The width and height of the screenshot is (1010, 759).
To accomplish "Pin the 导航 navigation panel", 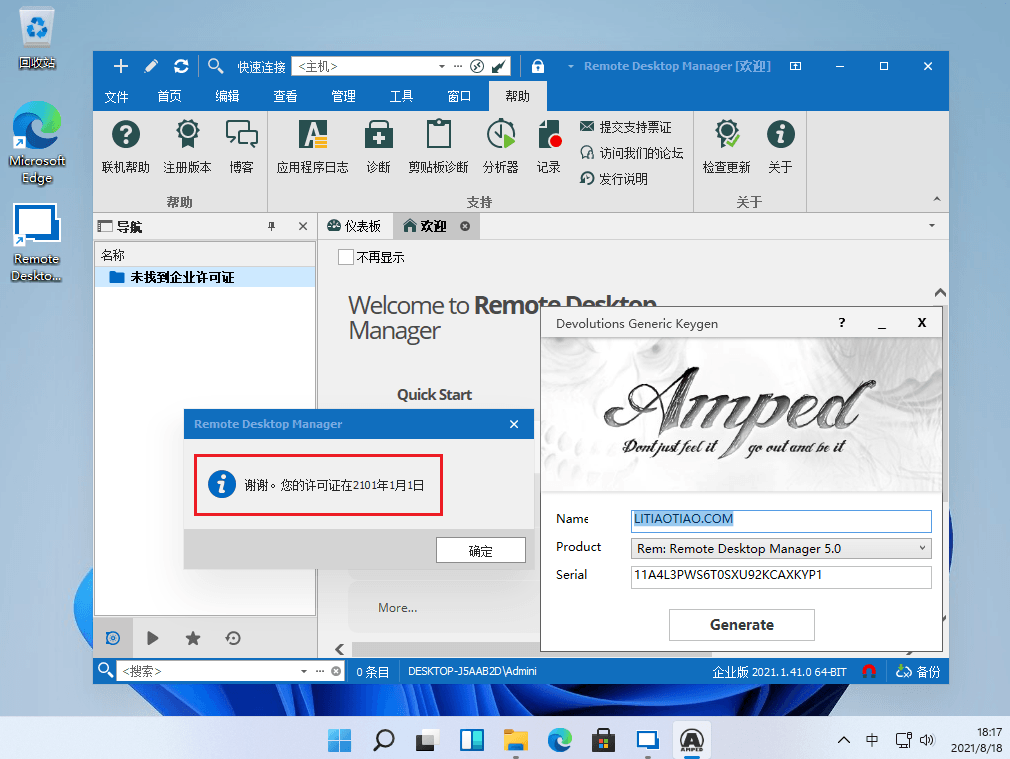I will click(x=271, y=226).
